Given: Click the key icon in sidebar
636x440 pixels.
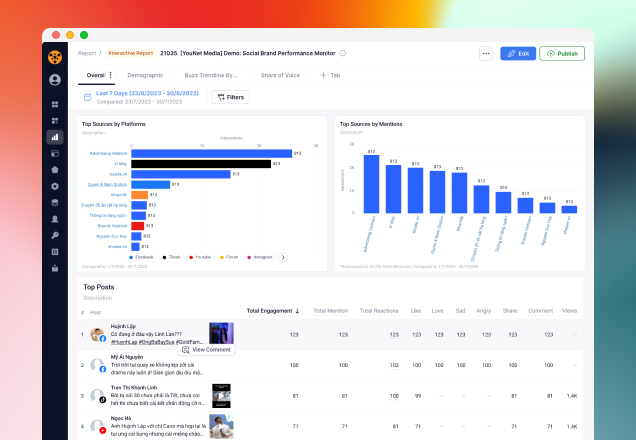Looking at the screenshot, I should pos(54,235).
